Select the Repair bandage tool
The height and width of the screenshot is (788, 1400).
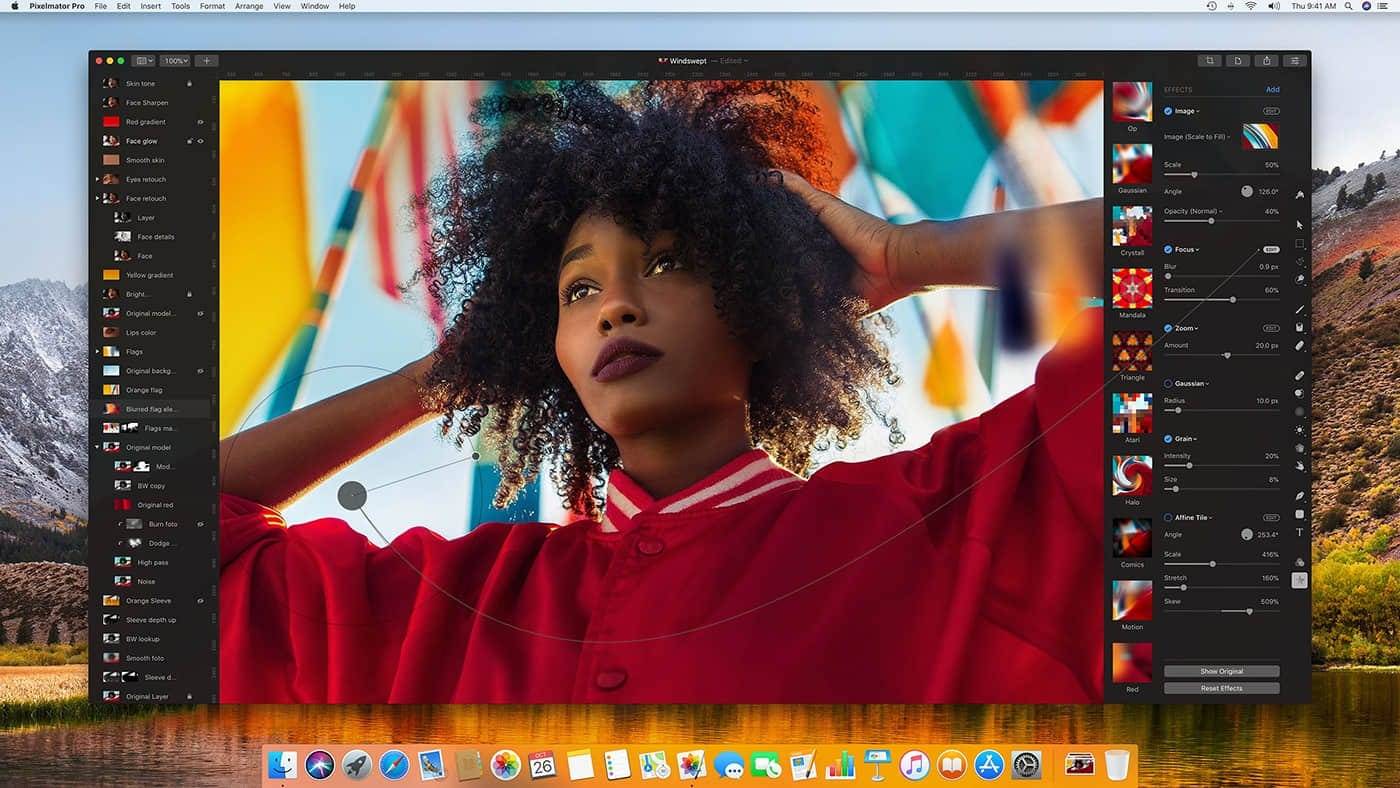pyautogui.click(x=1299, y=376)
